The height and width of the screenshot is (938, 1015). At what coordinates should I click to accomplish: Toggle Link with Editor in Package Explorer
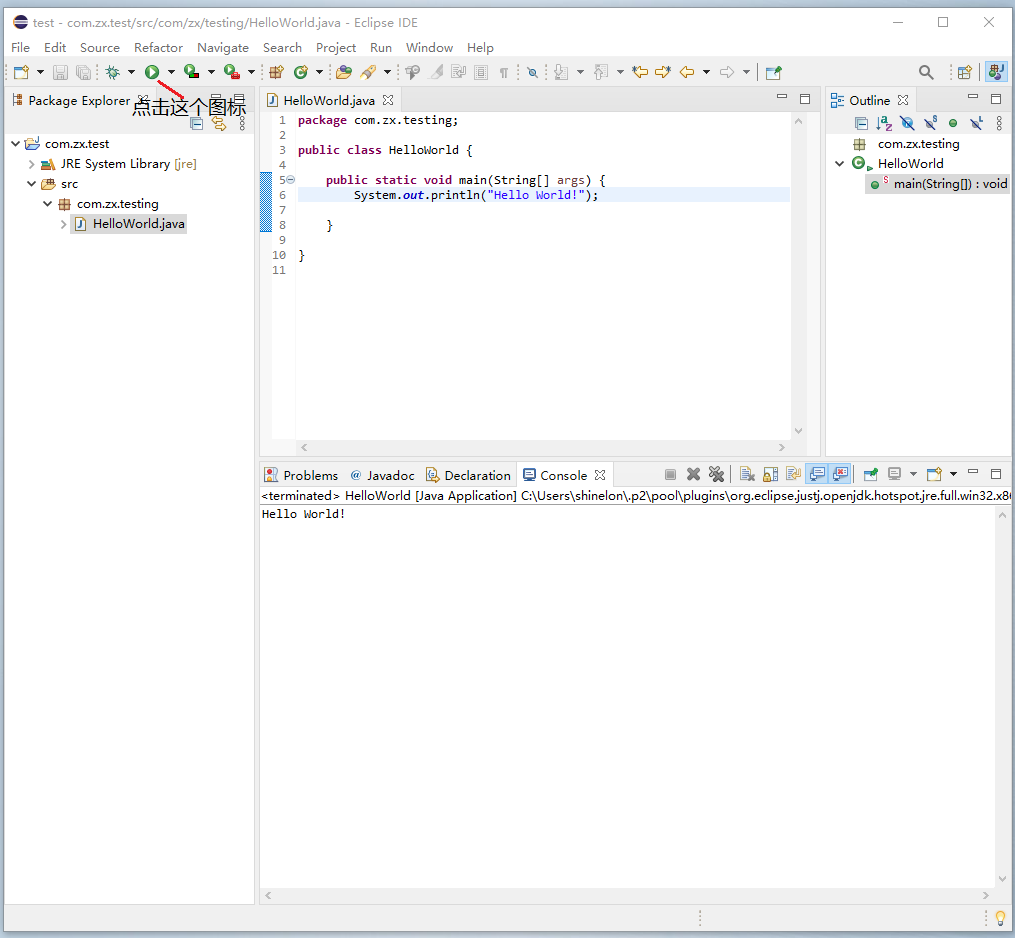[219, 124]
